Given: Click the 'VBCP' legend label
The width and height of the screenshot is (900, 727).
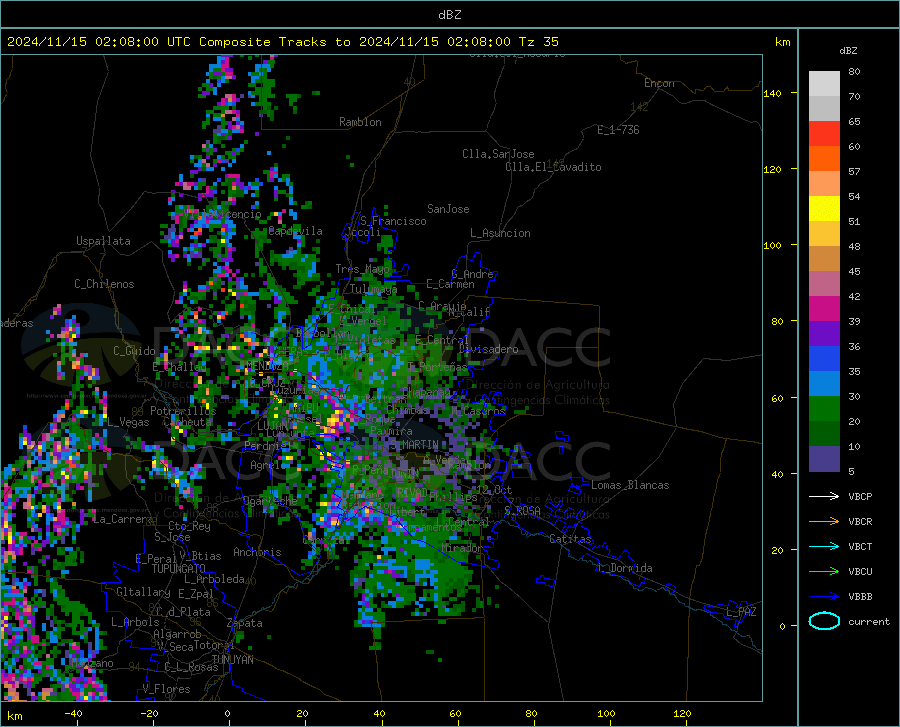Looking at the screenshot, I should 860,496.
